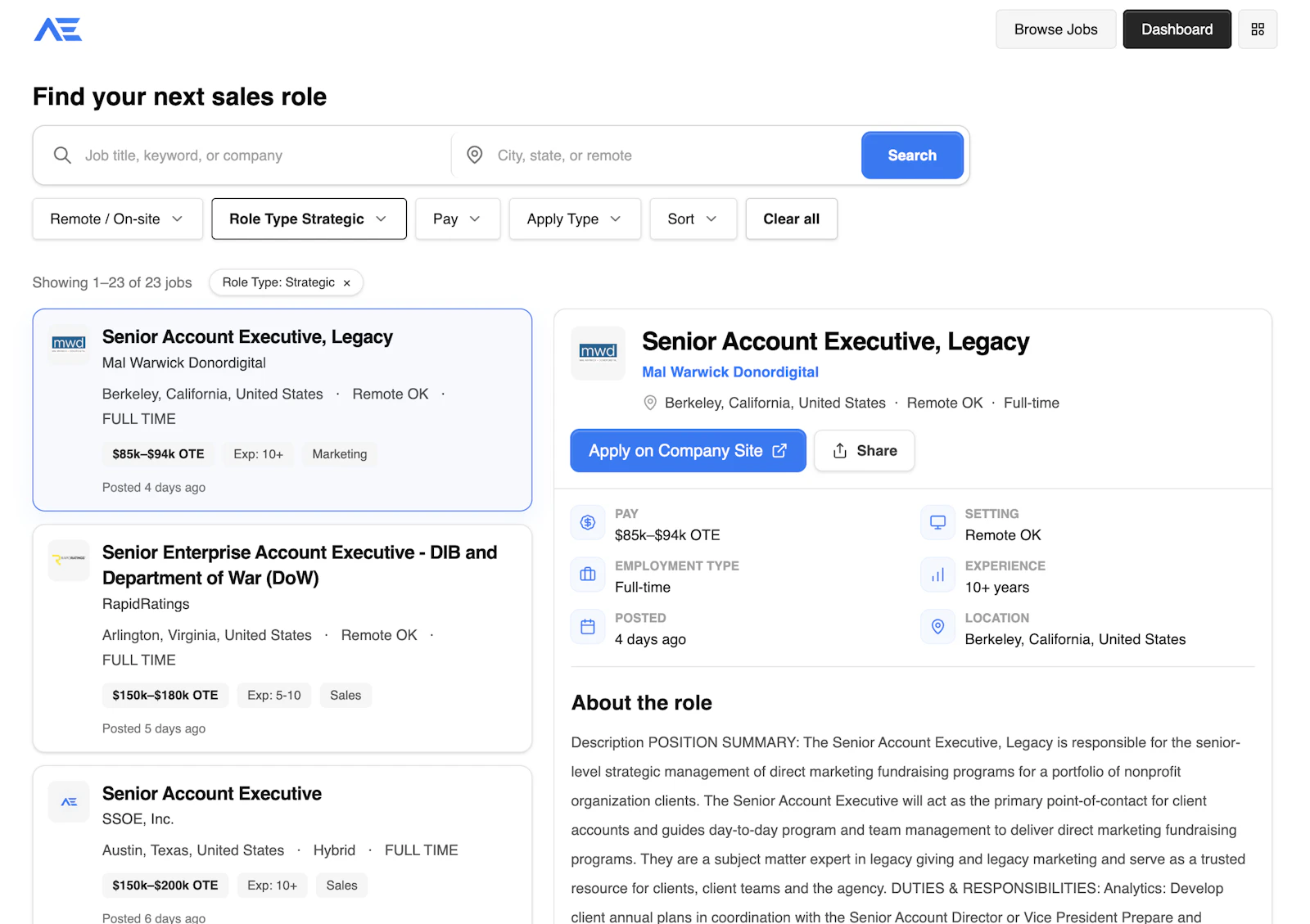This screenshot has width=1310, height=924.
Task: Open the grid apps menu icon
Action: tap(1258, 29)
